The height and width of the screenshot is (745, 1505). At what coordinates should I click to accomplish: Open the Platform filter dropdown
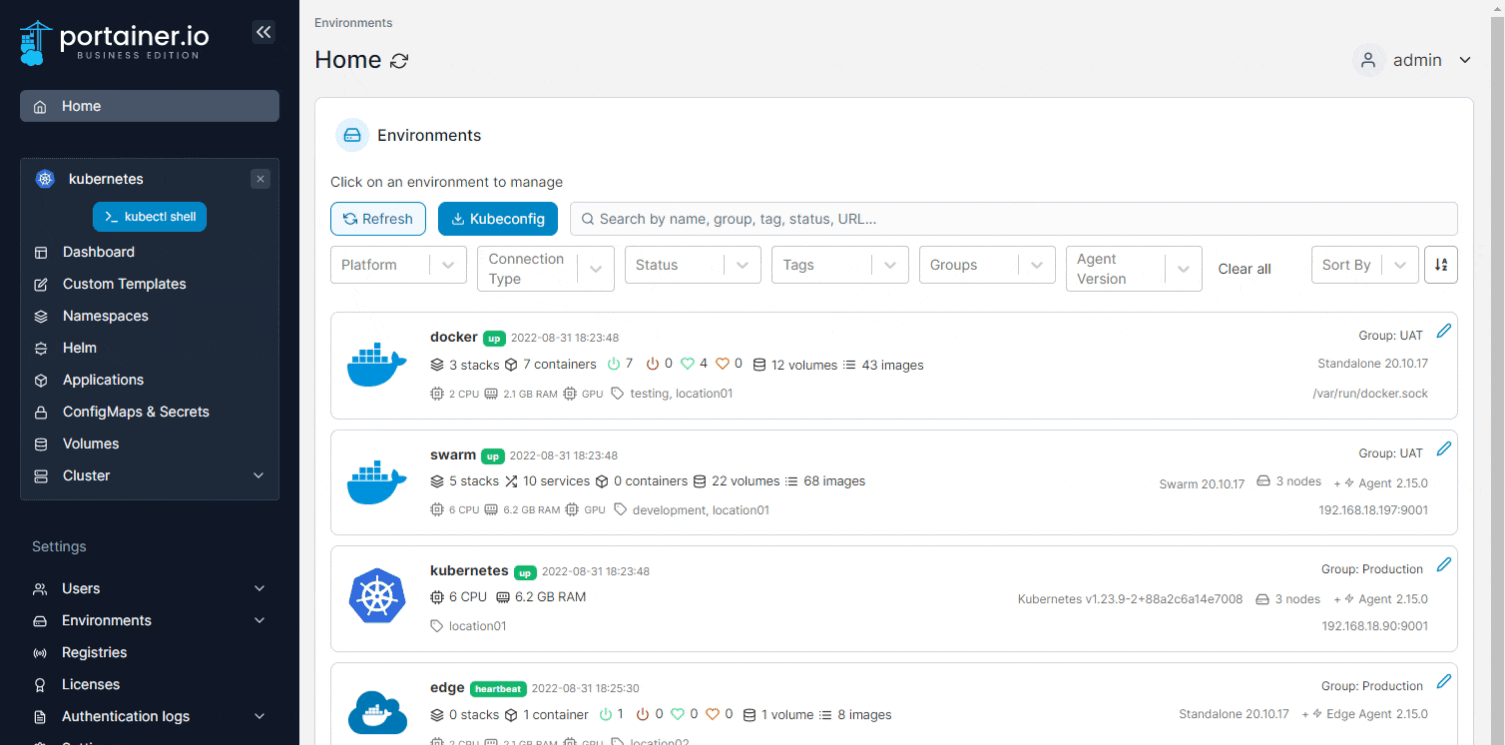398,265
